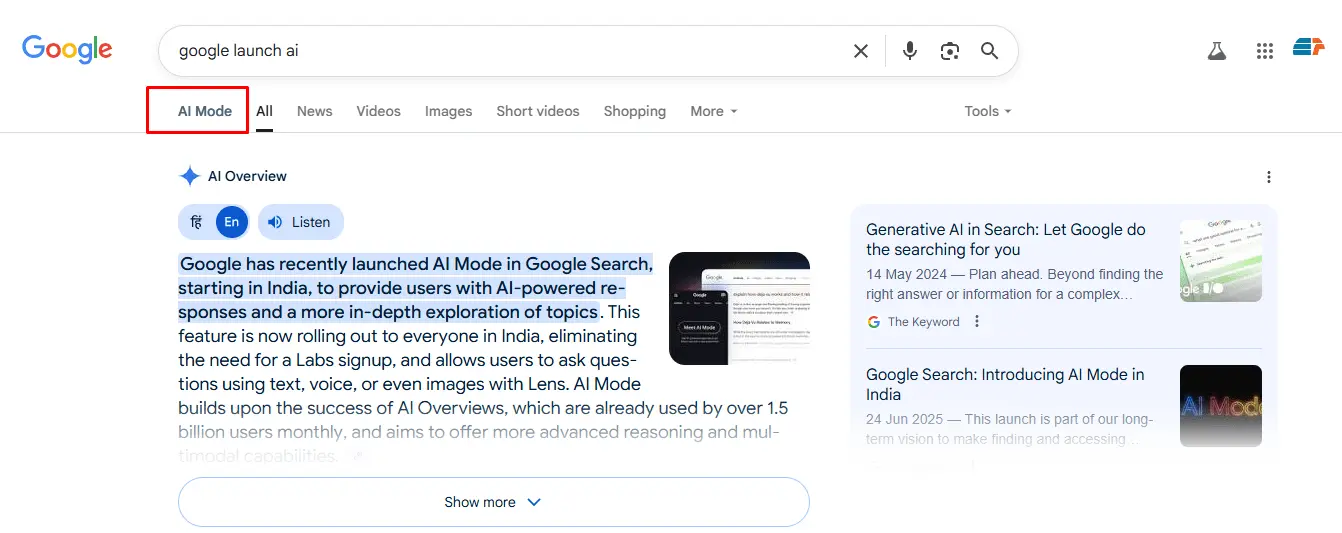Go to the Videos tab
Viewport: 1342px width, 533px height.
pos(378,111)
